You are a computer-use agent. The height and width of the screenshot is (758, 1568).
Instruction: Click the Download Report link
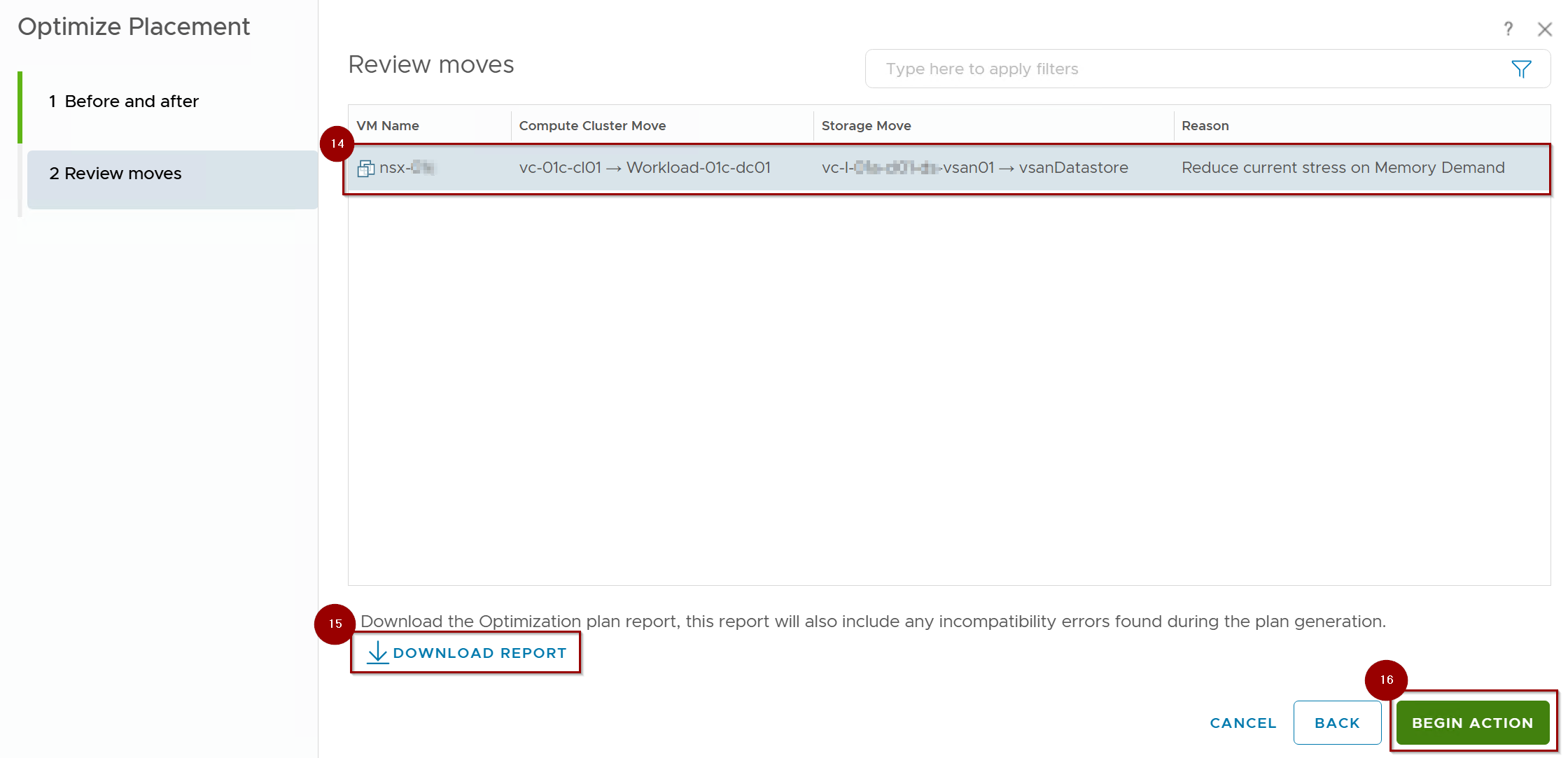point(479,652)
